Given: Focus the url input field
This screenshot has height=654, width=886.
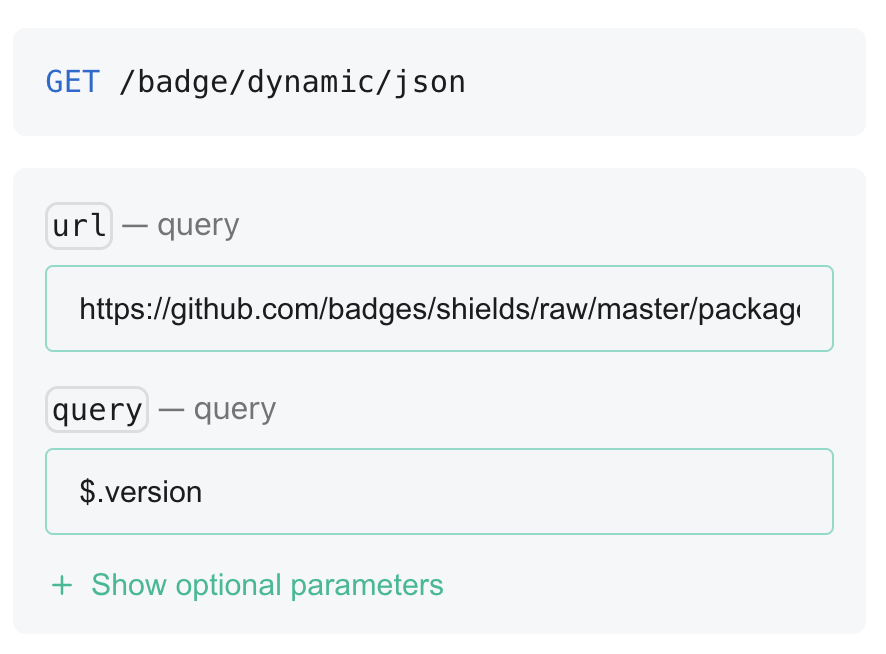Looking at the screenshot, I should coord(439,309).
